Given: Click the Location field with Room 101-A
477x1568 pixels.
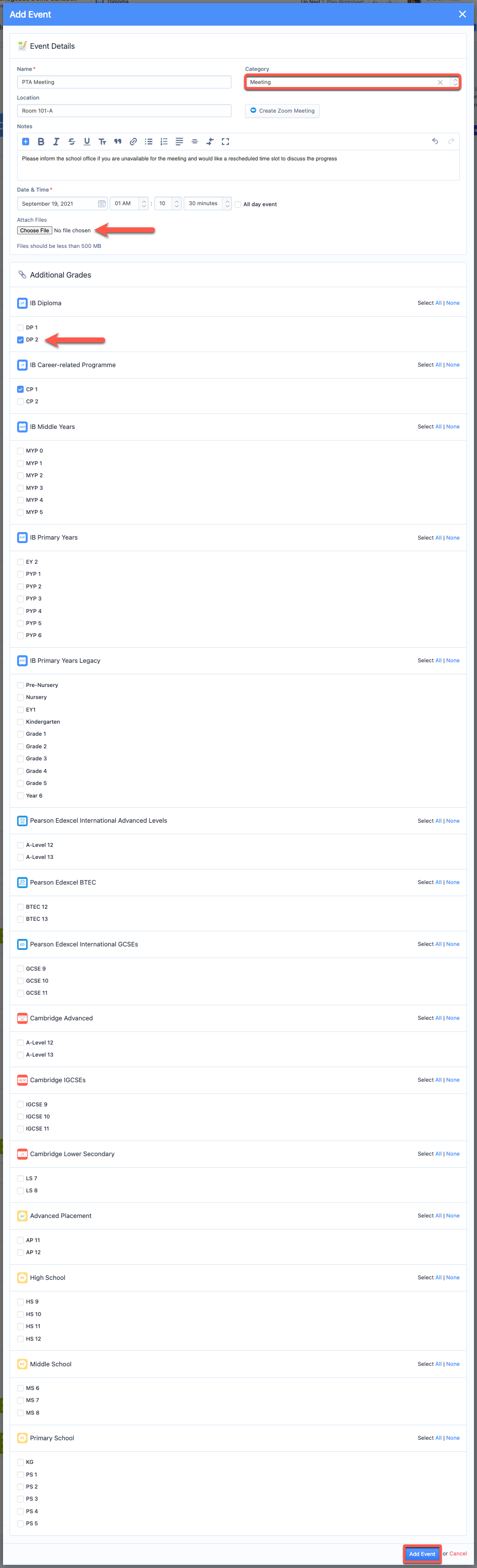Looking at the screenshot, I should point(124,111).
